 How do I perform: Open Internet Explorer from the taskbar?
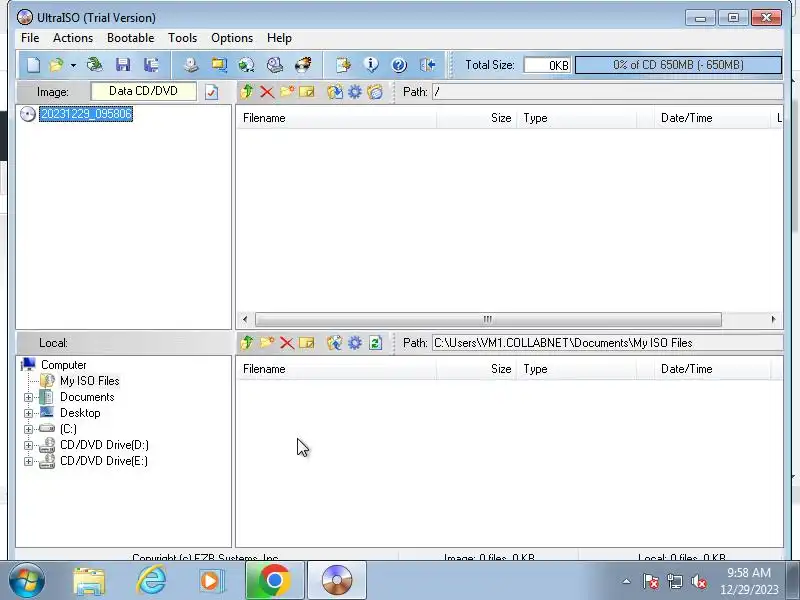[152, 581]
